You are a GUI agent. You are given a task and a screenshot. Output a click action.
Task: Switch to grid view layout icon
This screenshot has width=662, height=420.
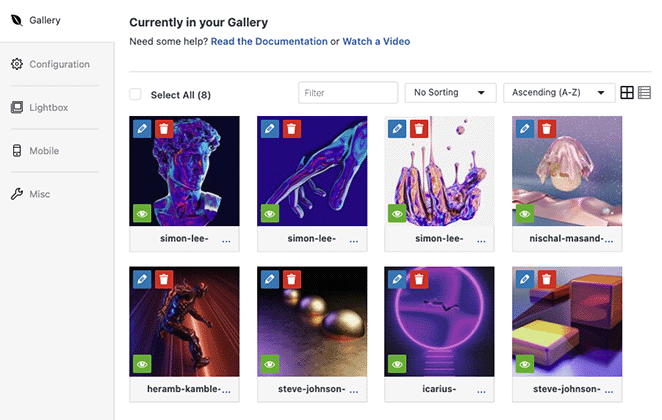627,93
